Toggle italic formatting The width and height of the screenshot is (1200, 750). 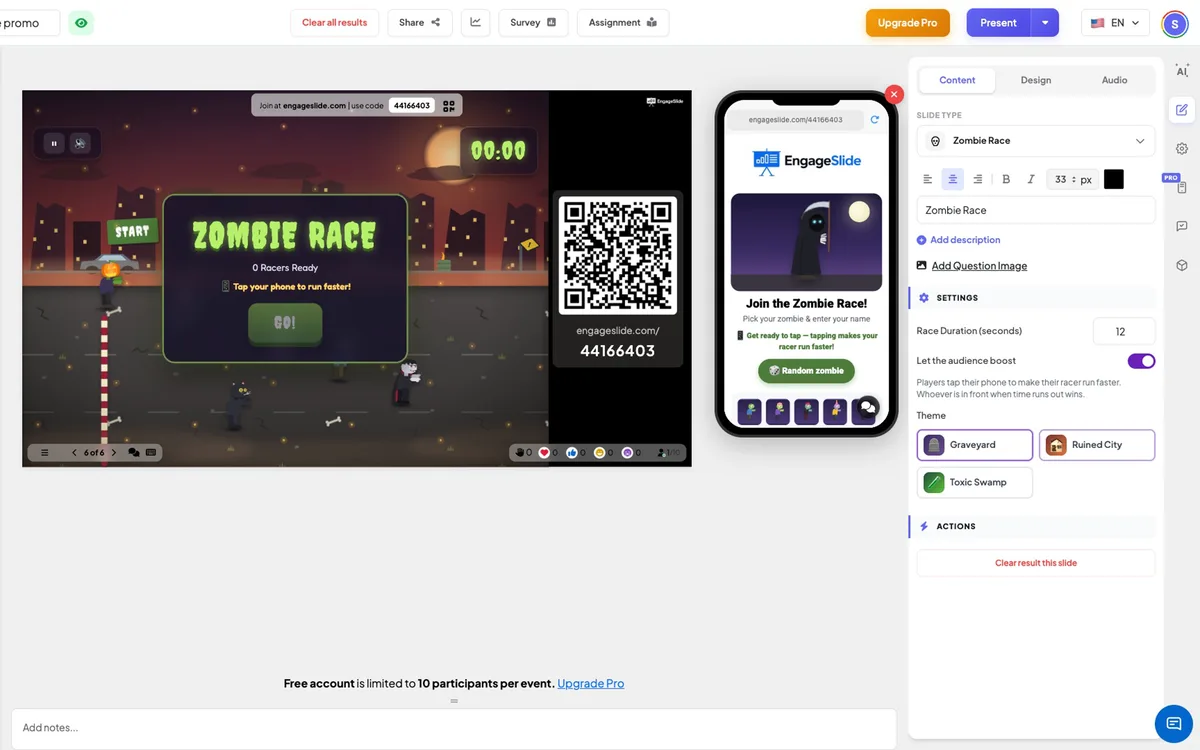1031,179
